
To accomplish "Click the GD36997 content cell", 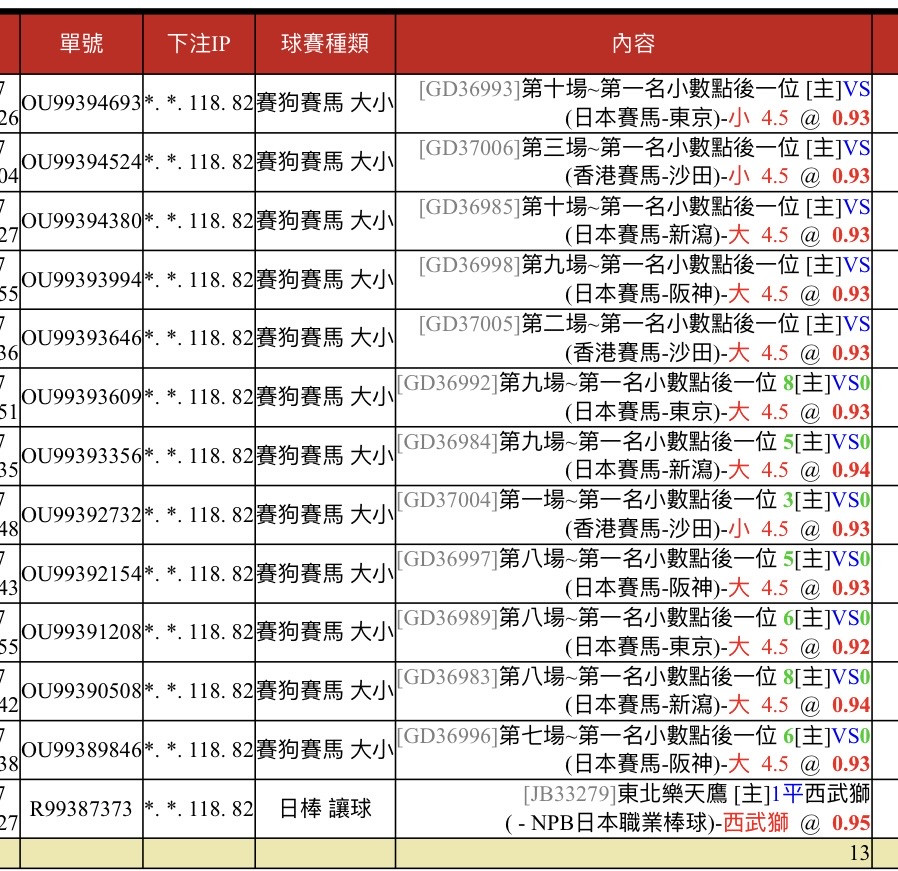I will (633, 574).
